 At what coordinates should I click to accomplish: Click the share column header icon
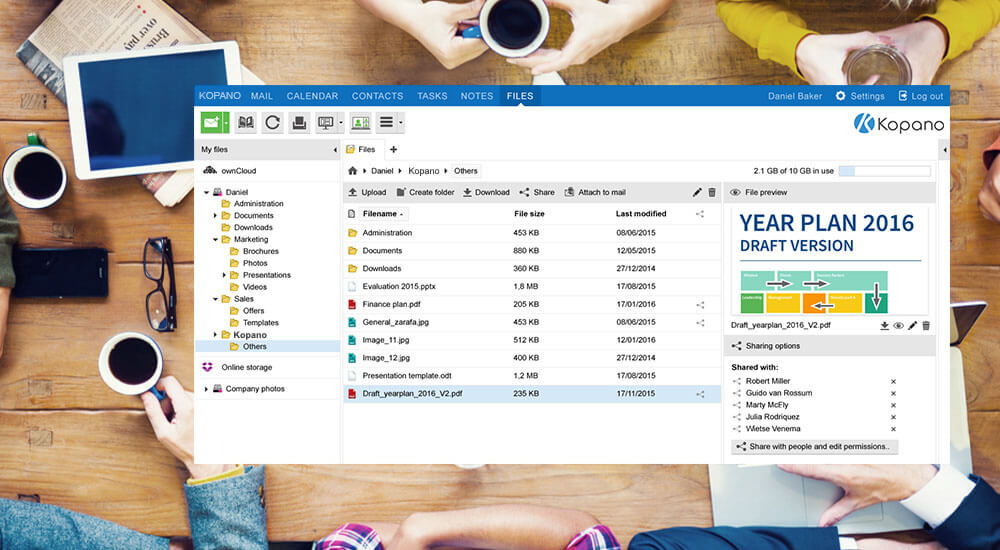pyautogui.click(x=700, y=214)
